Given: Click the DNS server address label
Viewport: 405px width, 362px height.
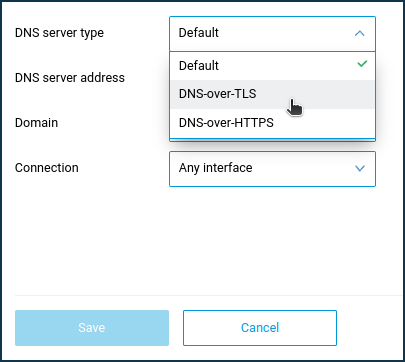Looking at the screenshot, I should click(70, 78).
